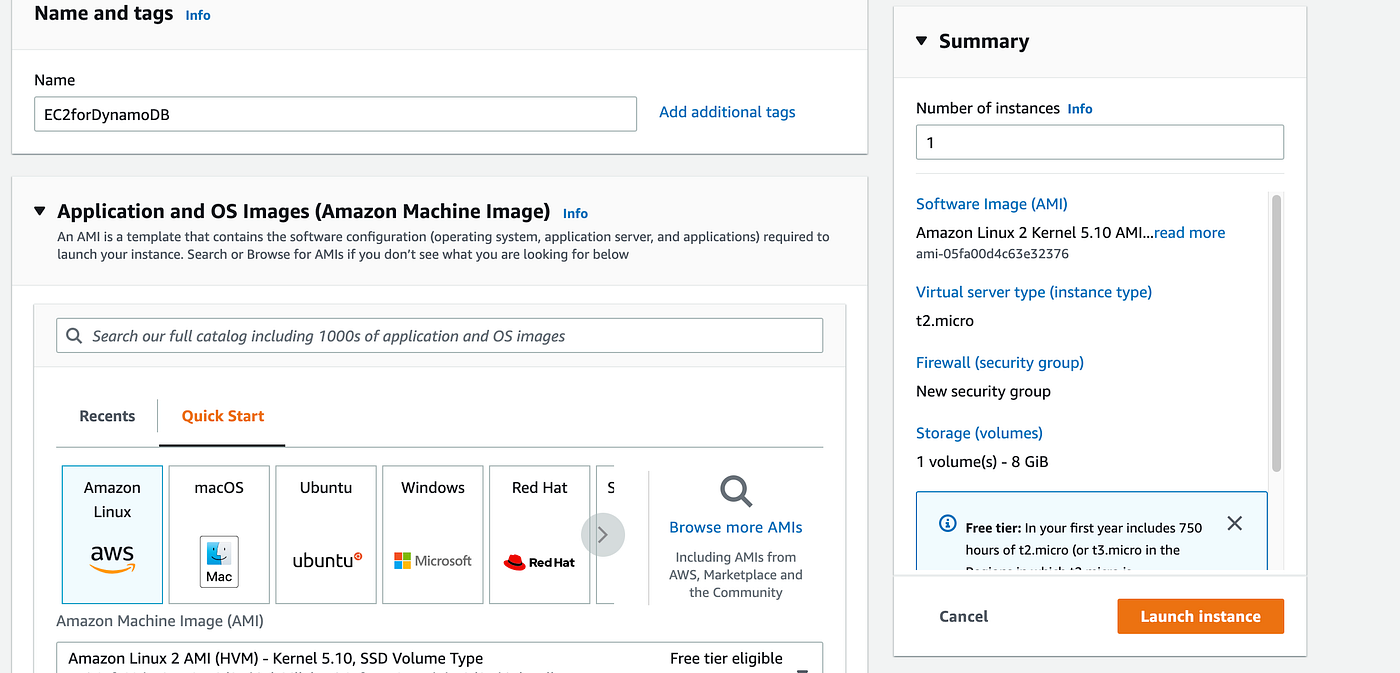The height and width of the screenshot is (673, 1400).
Task: Pick the Ubuntu OS image tile
Action: (326, 534)
